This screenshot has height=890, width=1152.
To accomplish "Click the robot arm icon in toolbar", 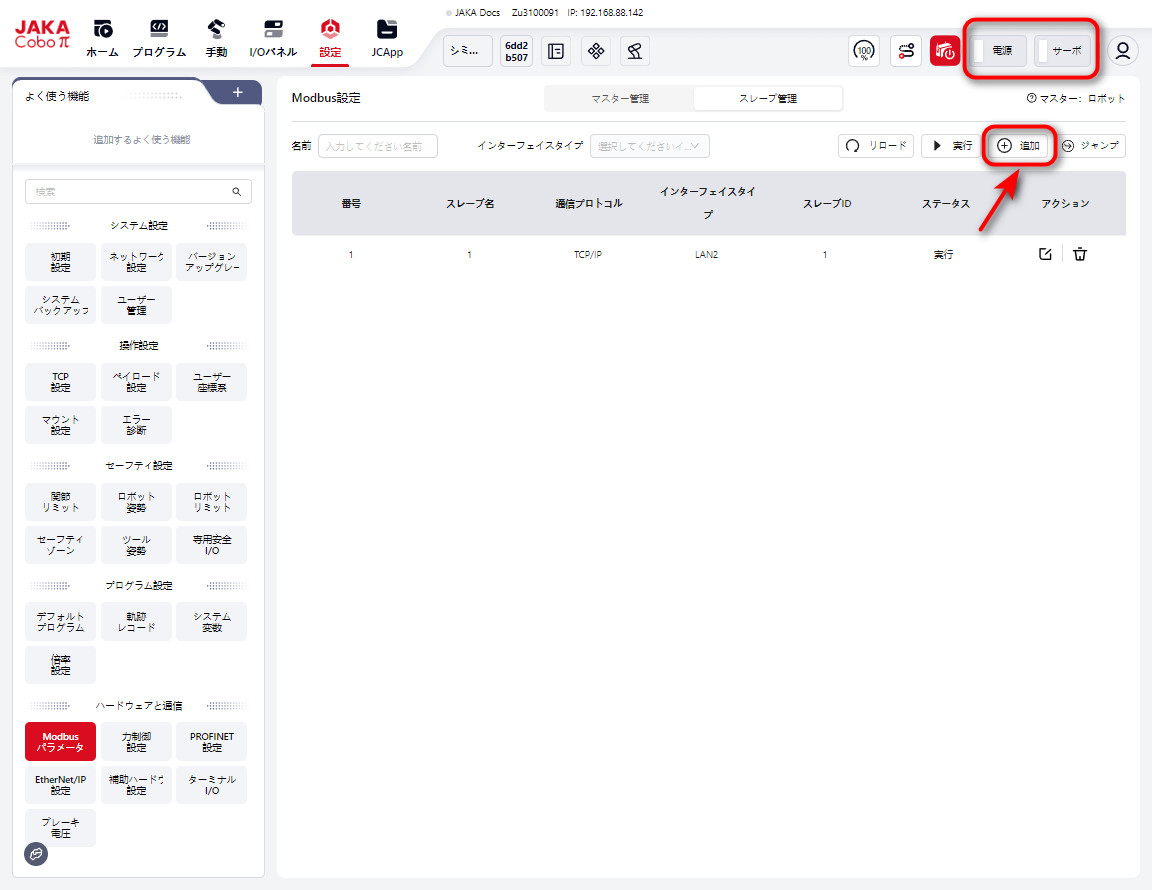I will 635,51.
